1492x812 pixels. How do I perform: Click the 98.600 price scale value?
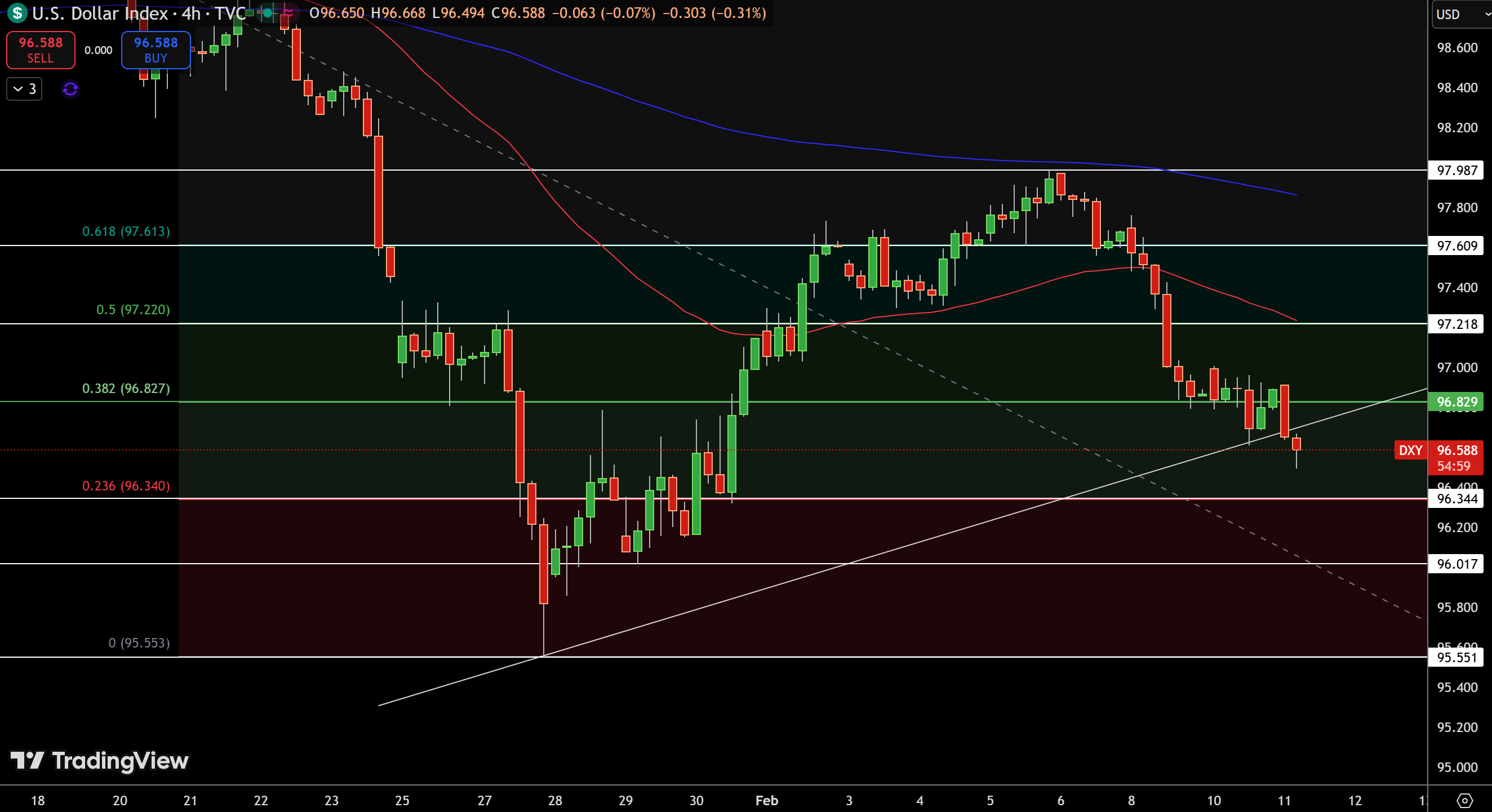click(1457, 47)
